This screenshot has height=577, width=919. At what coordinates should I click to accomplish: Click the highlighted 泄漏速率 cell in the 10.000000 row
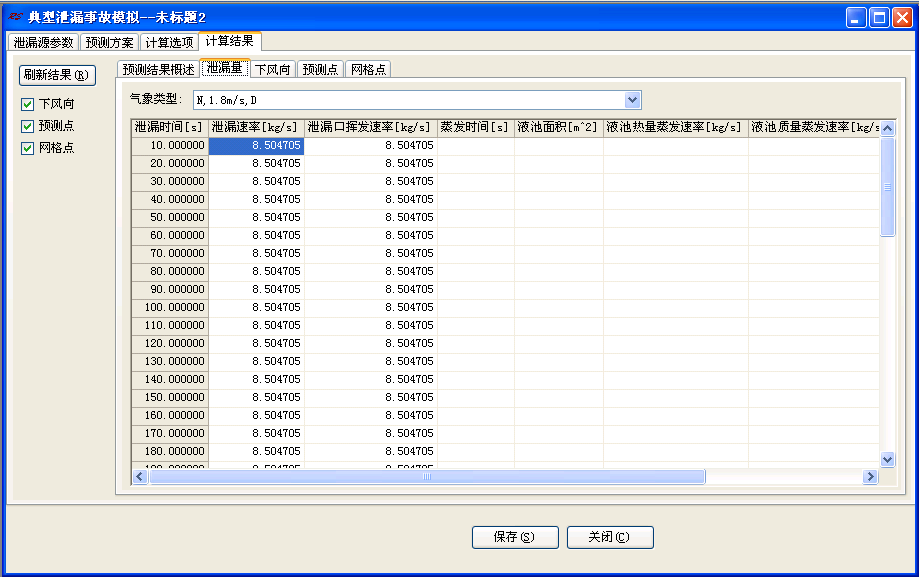pos(257,145)
